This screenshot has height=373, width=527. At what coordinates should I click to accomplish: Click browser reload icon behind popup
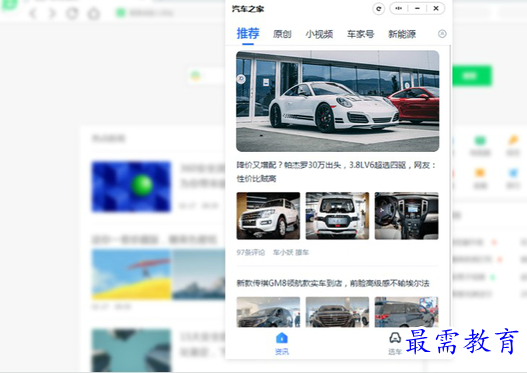point(72,13)
